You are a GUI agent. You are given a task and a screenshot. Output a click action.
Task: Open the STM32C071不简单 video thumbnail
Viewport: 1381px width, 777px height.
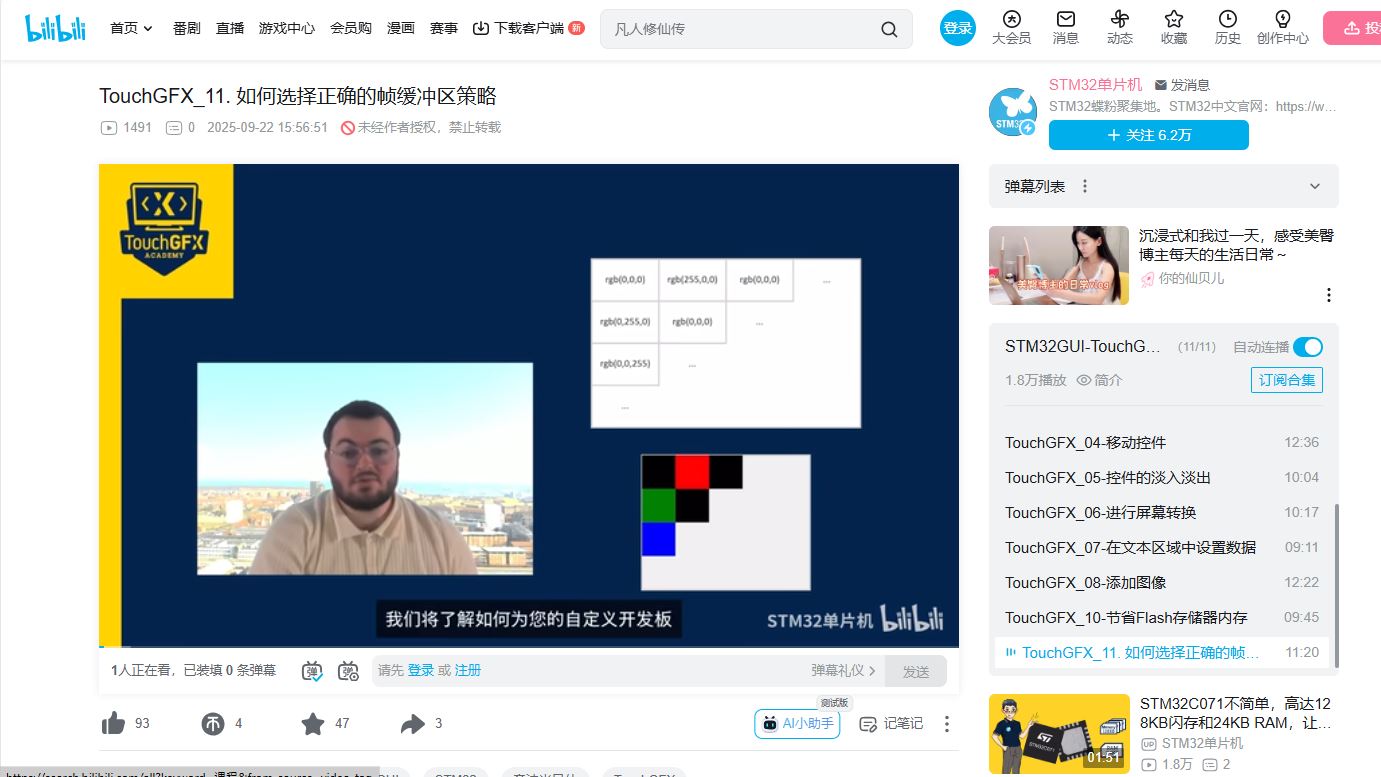[1059, 733]
